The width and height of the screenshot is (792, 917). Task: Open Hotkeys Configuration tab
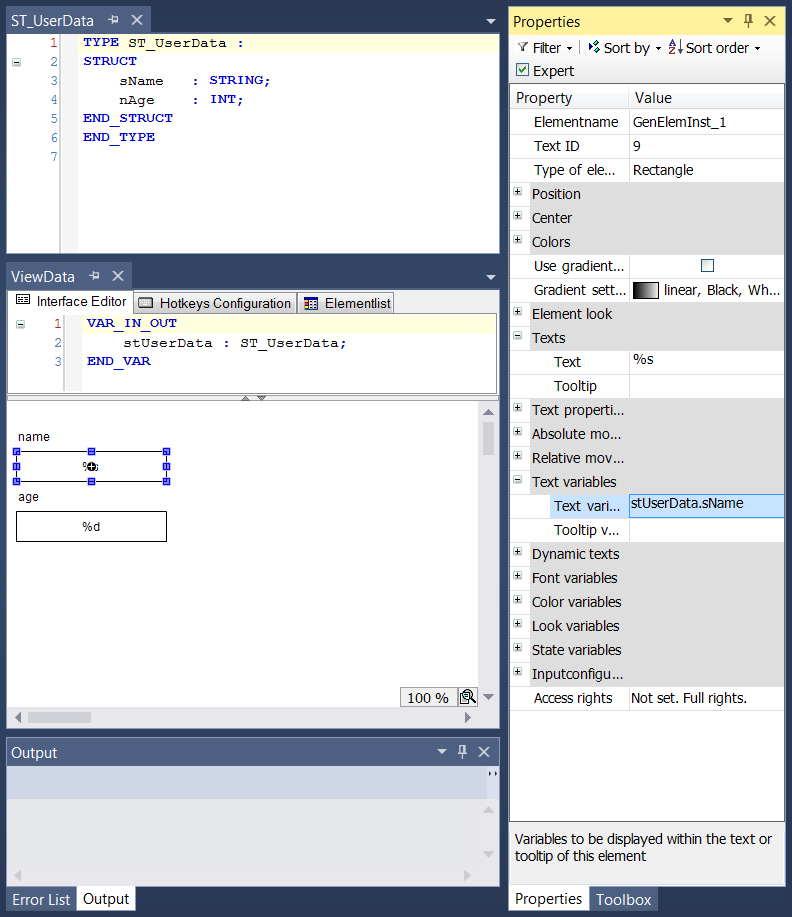click(215, 303)
